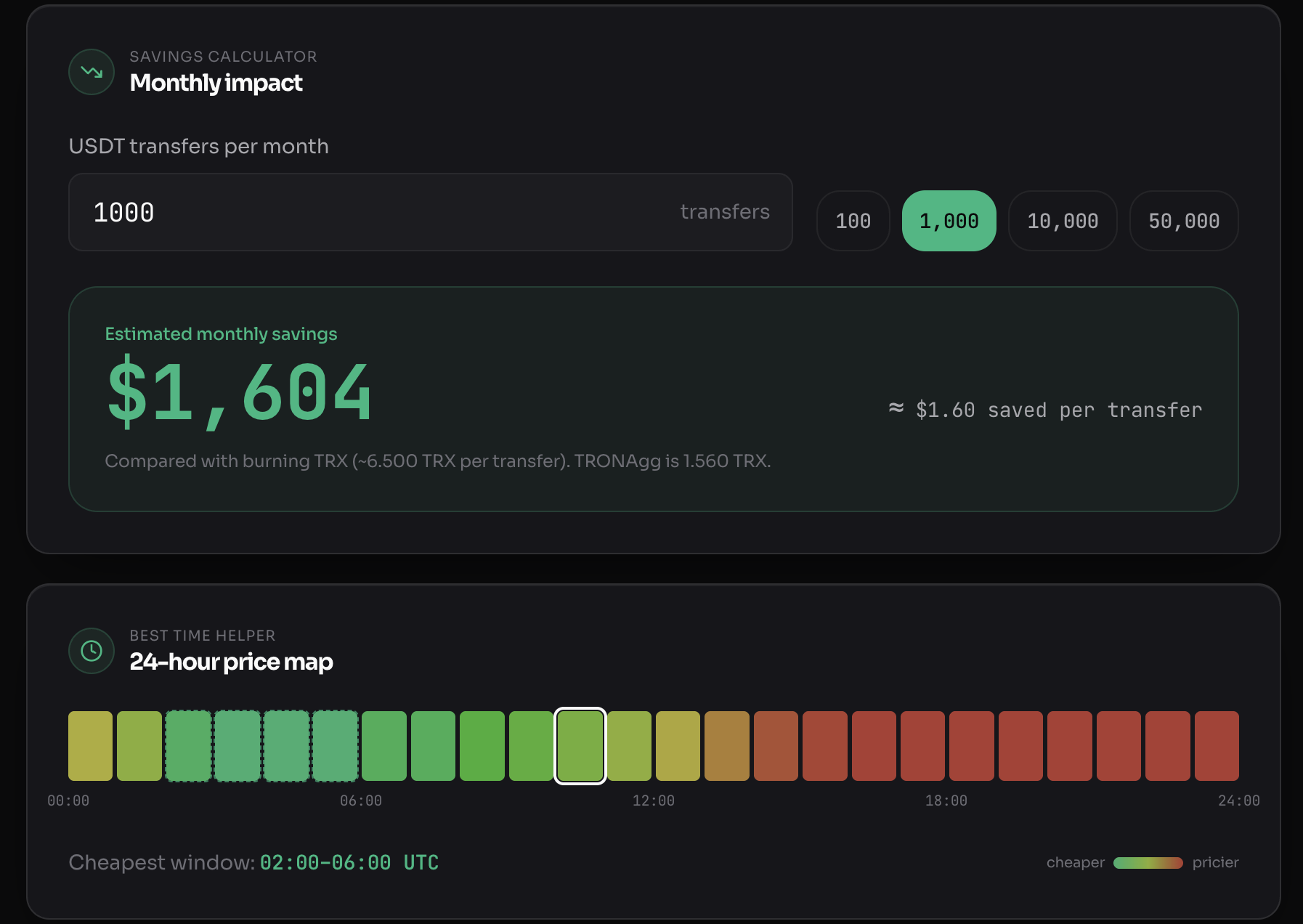
Task: Click the green cell starting at 06:00
Action: (x=384, y=746)
